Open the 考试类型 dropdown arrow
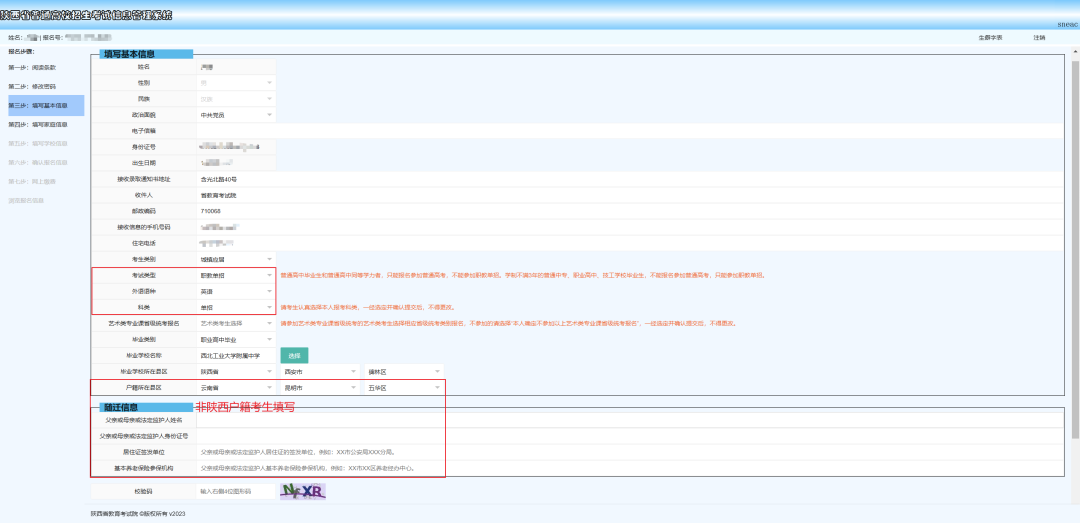The height and width of the screenshot is (523, 1080). [x=269, y=275]
